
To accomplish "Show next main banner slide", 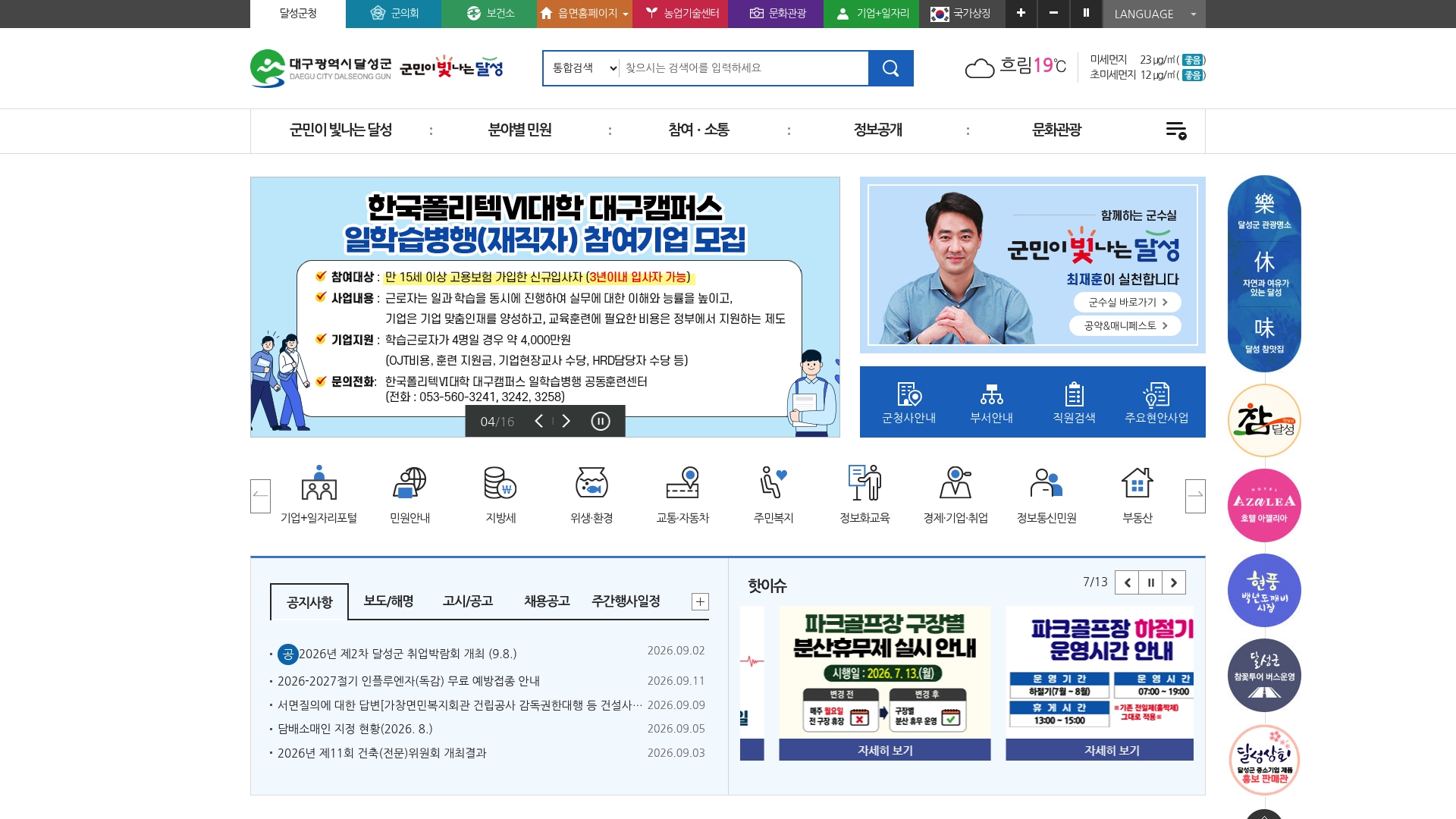I will click(566, 421).
